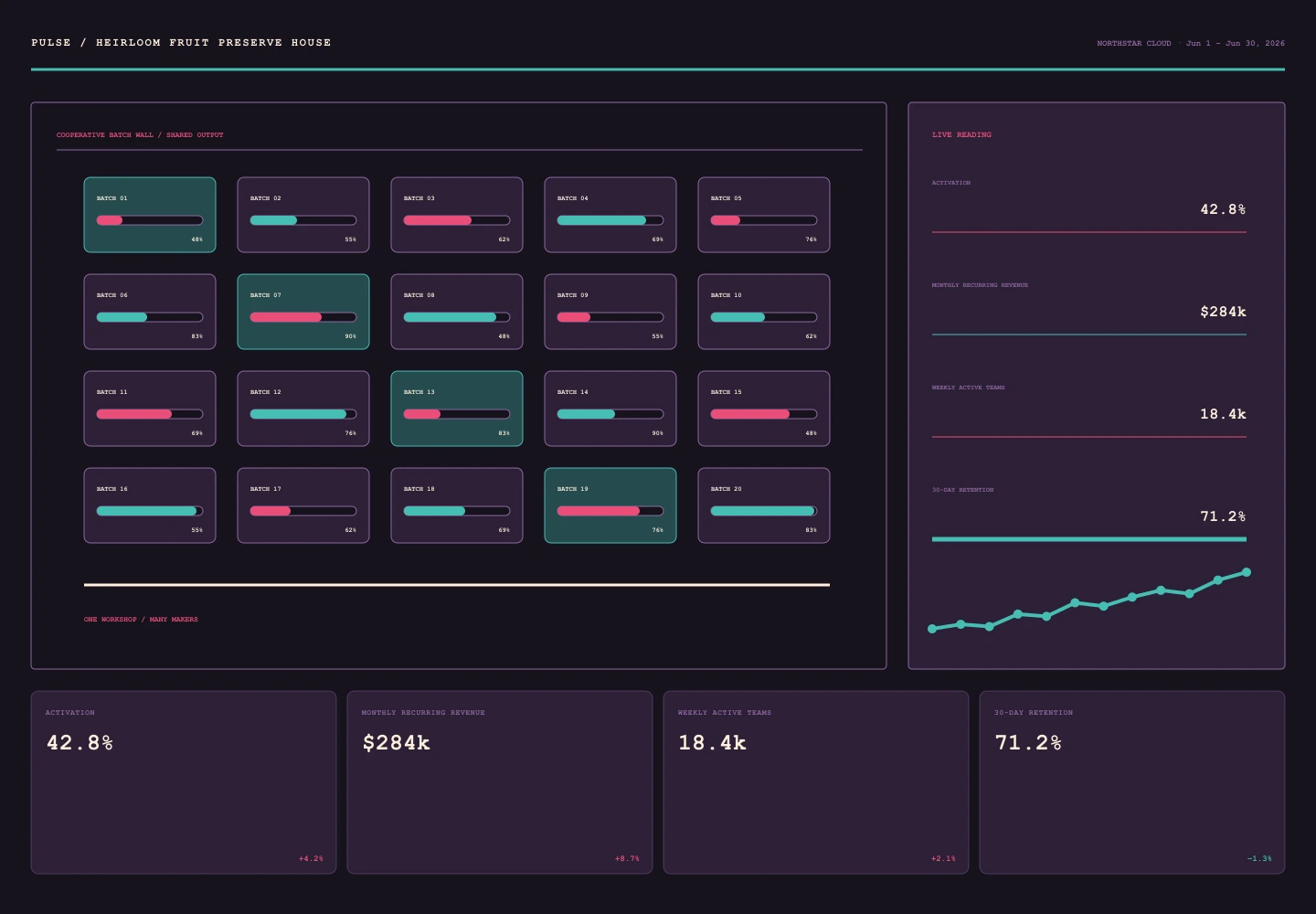Open the bottom Monthly Recurring Revenue KPI card
This screenshot has width=1316, height=914.
(x=500, y=782)
